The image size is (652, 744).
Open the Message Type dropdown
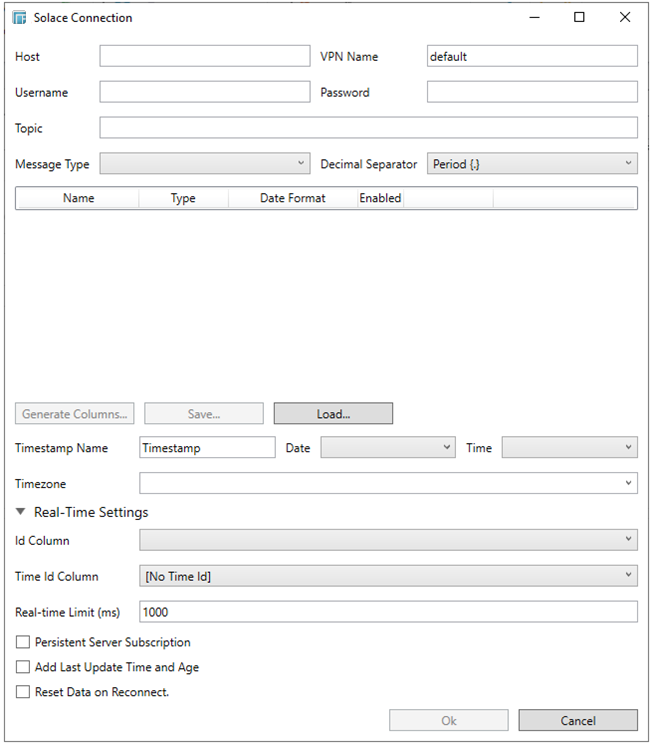pos(205,164)
